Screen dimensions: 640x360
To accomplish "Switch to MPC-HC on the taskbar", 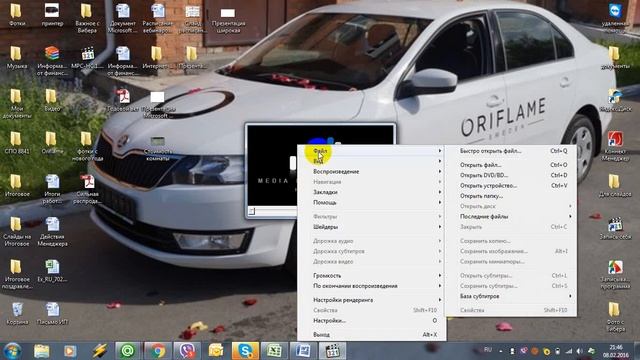I will coord(332,351).
